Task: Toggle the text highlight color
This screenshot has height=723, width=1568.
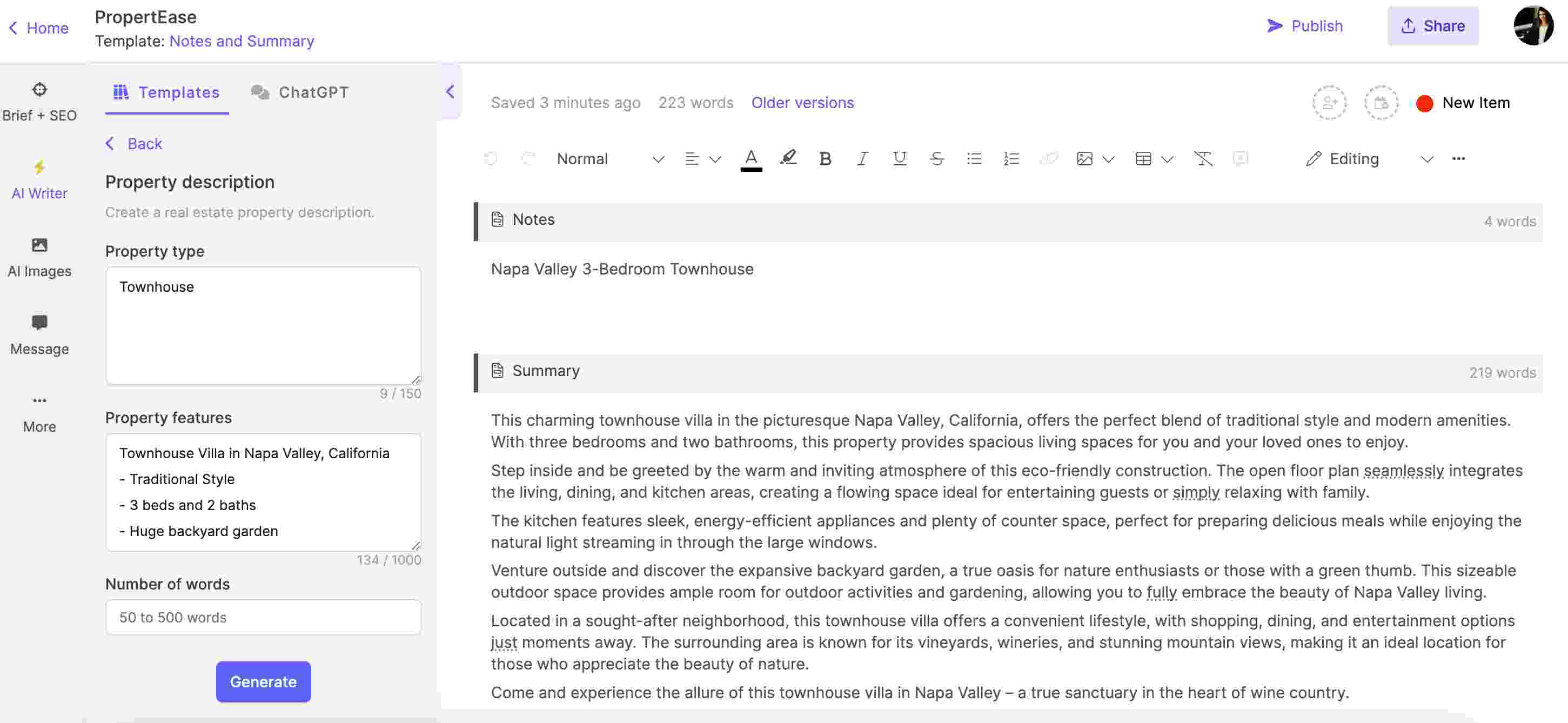Action: pos(789,158)
